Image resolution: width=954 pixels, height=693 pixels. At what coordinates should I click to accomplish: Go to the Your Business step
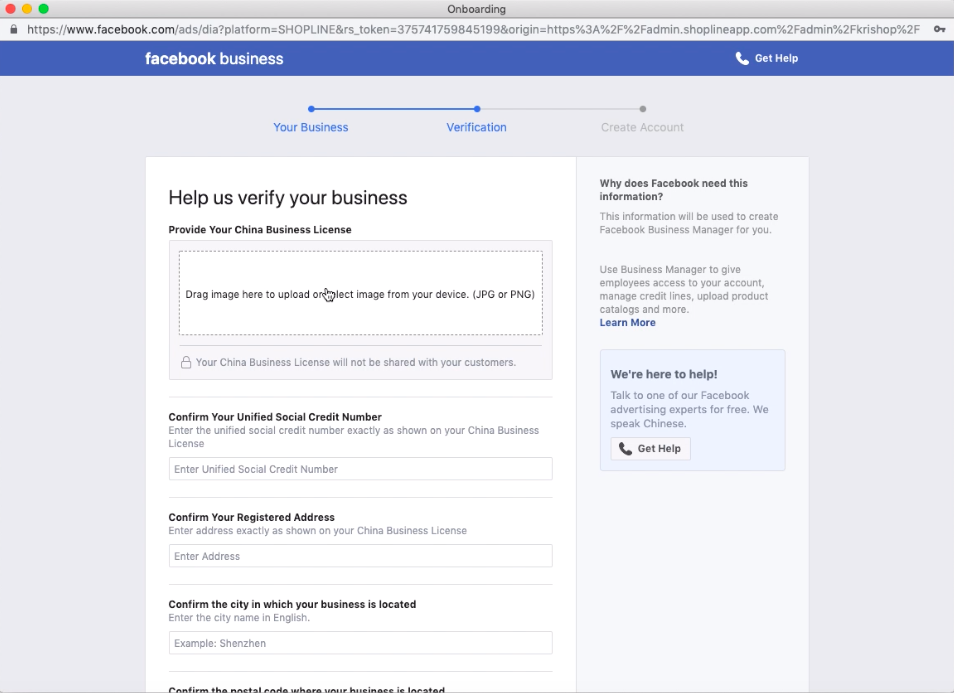(x=310, y=127)
